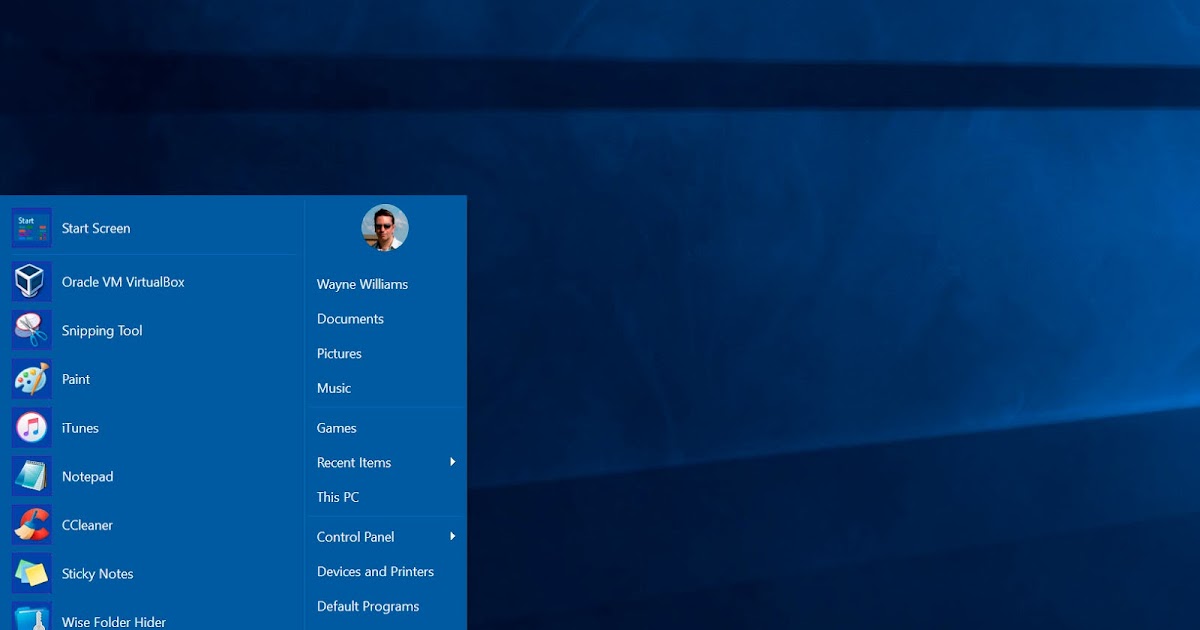1200x630 pixels.
Task: Open the Pictures folder
Action: click(x=339, y=353)
